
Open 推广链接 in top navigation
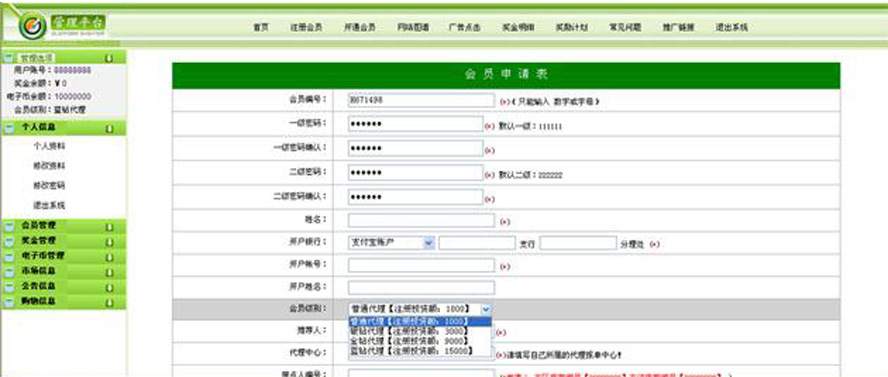pyautogui.click(x=678, y=27)
